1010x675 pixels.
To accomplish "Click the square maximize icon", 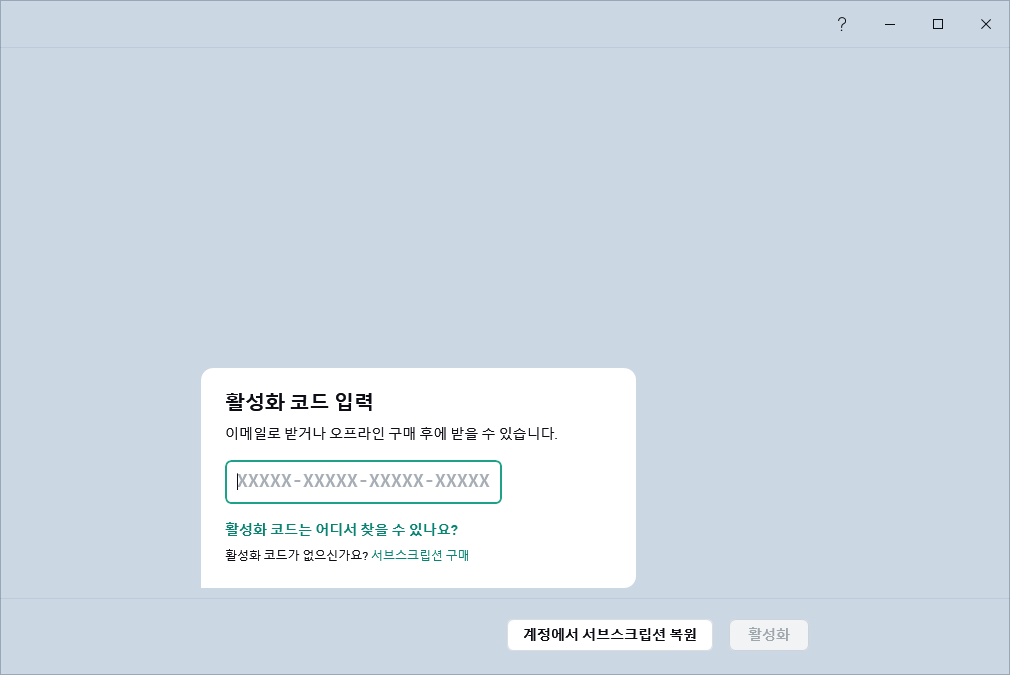I will click(x=938, y=24).
